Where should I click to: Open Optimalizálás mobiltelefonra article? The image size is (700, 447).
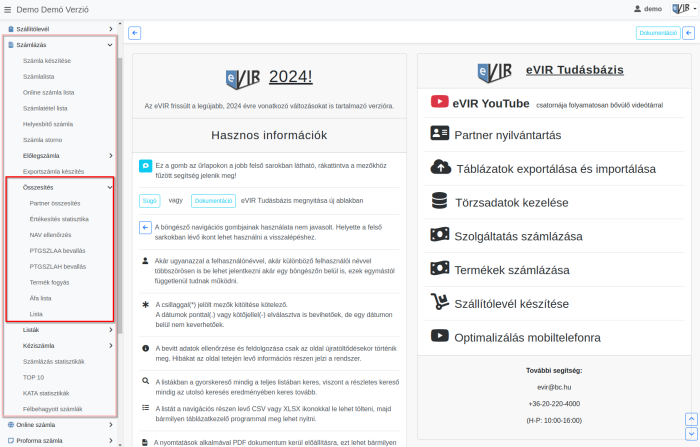tap(527, 338)
